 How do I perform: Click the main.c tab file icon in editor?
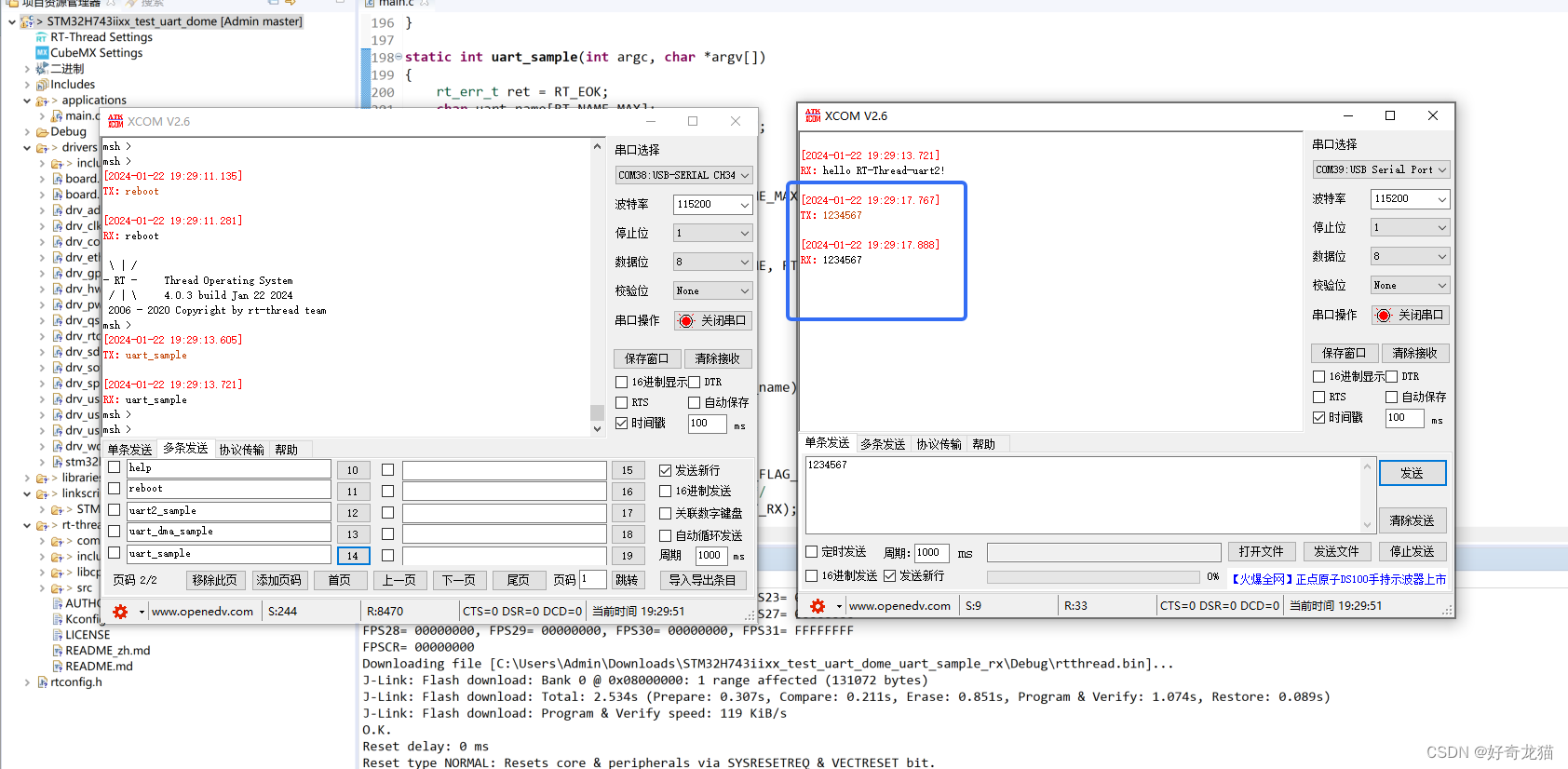pos(370,4)
